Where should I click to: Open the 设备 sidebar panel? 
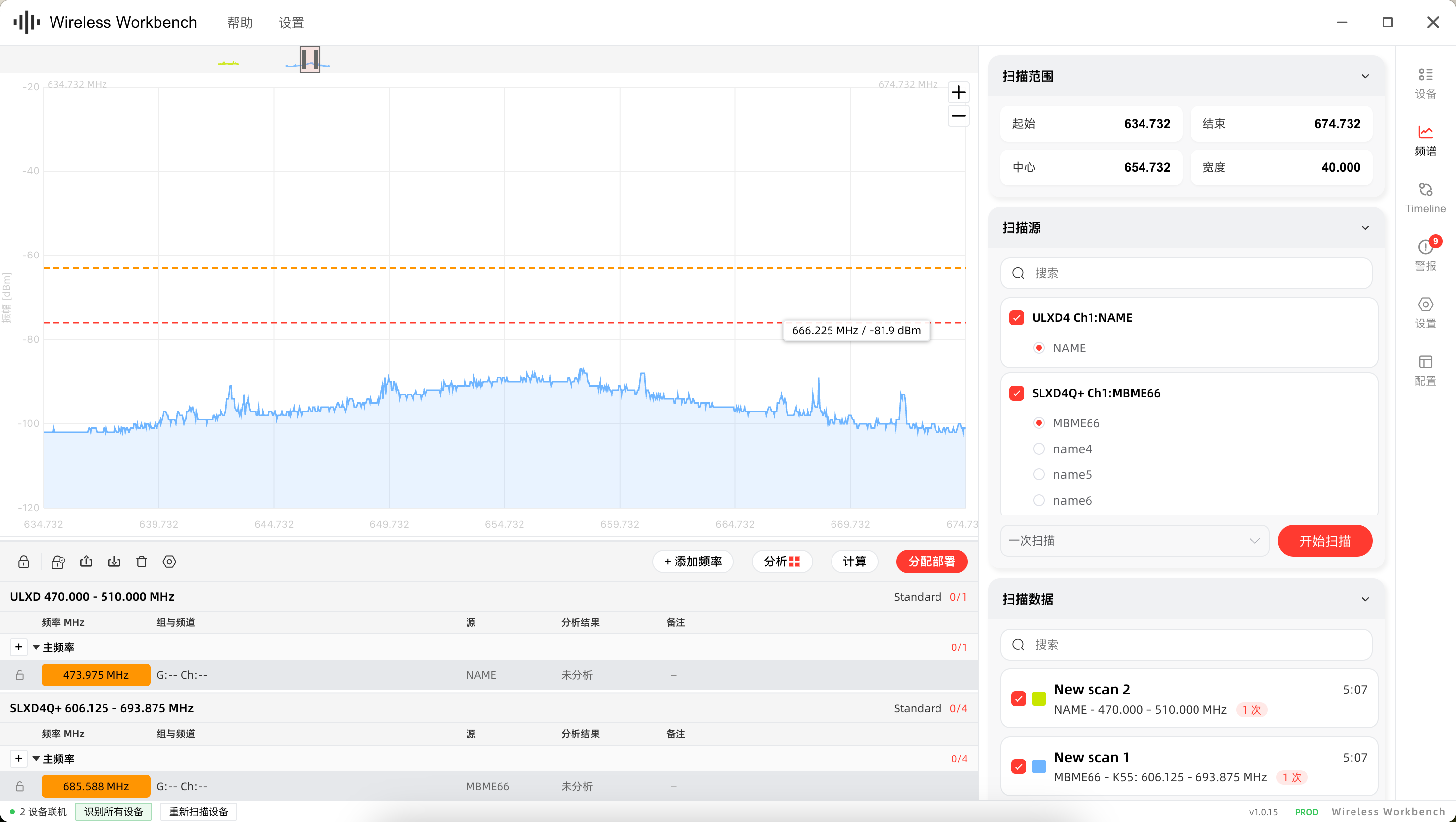(1425, 83)
